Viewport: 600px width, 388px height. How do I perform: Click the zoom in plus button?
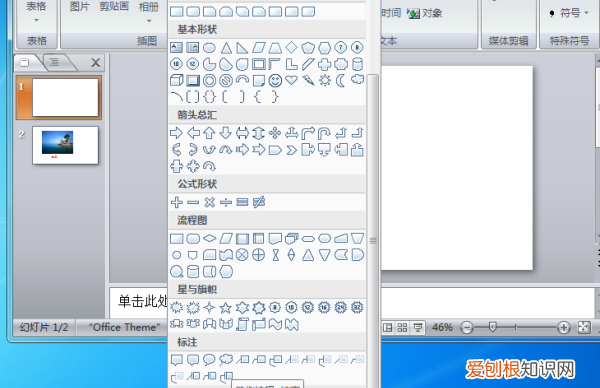(563, 328)
